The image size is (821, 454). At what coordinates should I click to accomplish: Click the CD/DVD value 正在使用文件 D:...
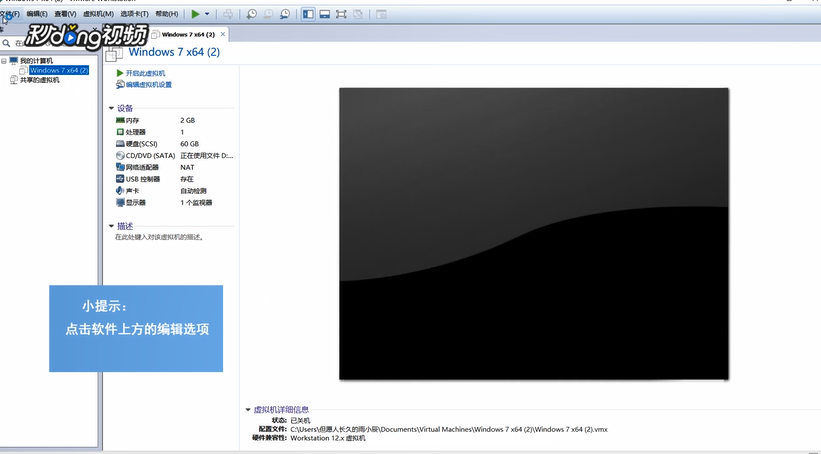click(x=207, y=156)
